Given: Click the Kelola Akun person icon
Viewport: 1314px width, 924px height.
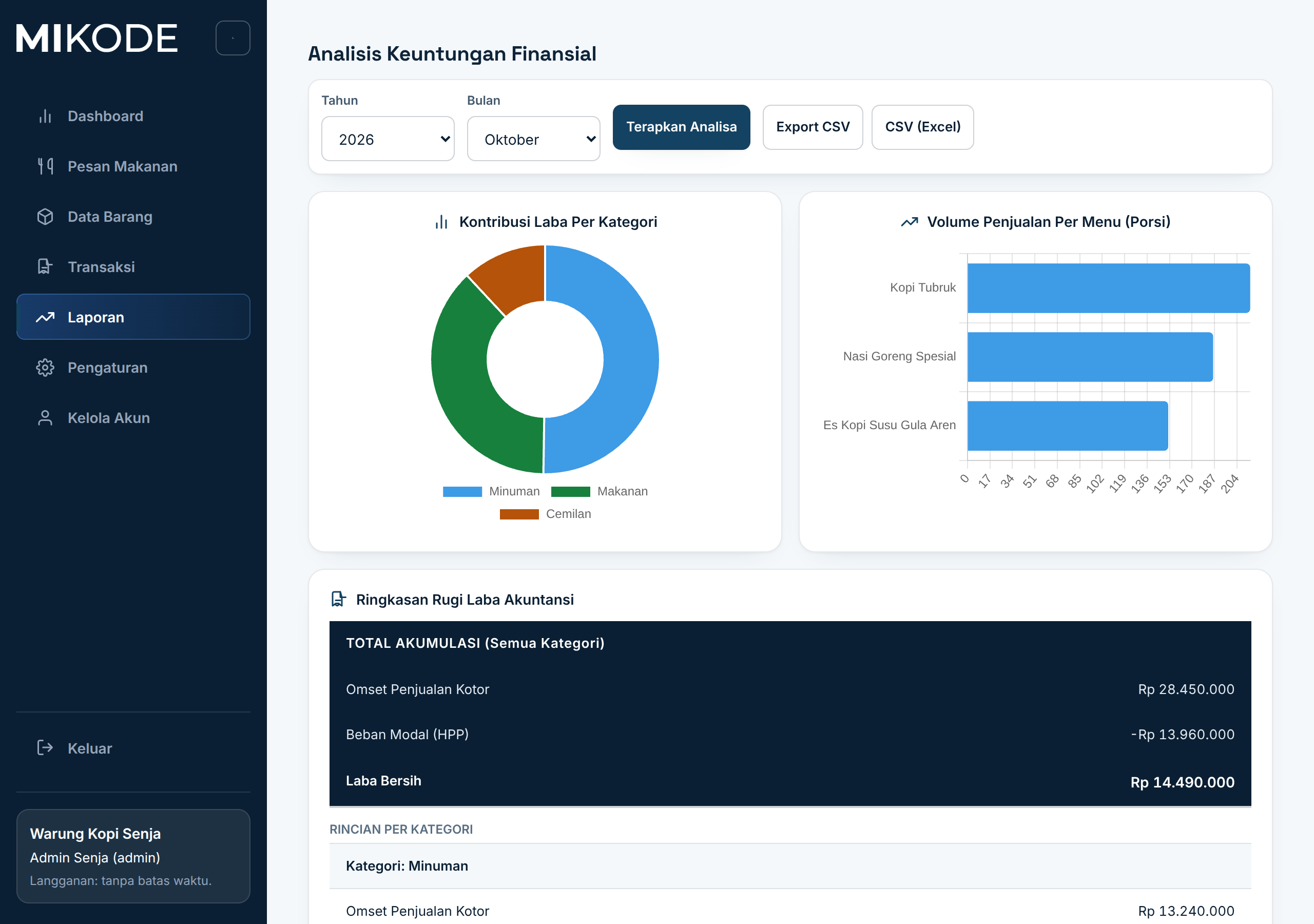Looking at the screenshot, I should point(45,418).
